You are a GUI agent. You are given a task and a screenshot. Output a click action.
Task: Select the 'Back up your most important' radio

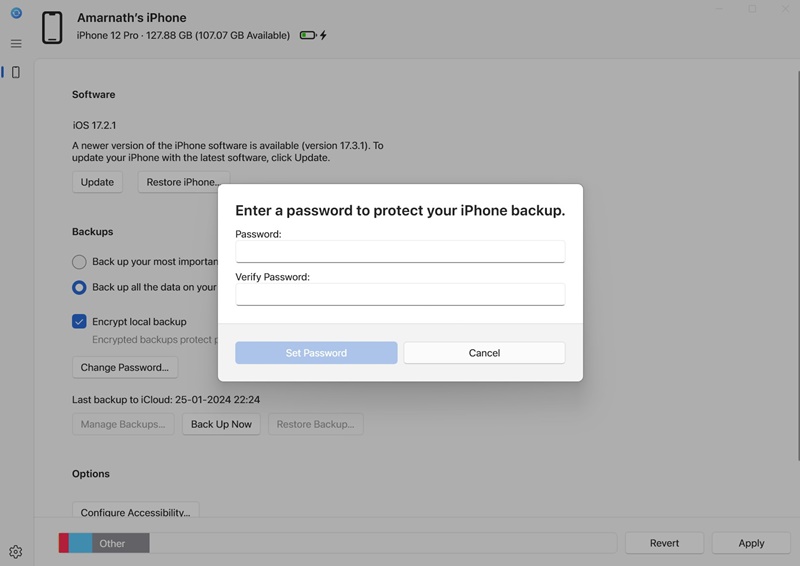tap(79, 262)
